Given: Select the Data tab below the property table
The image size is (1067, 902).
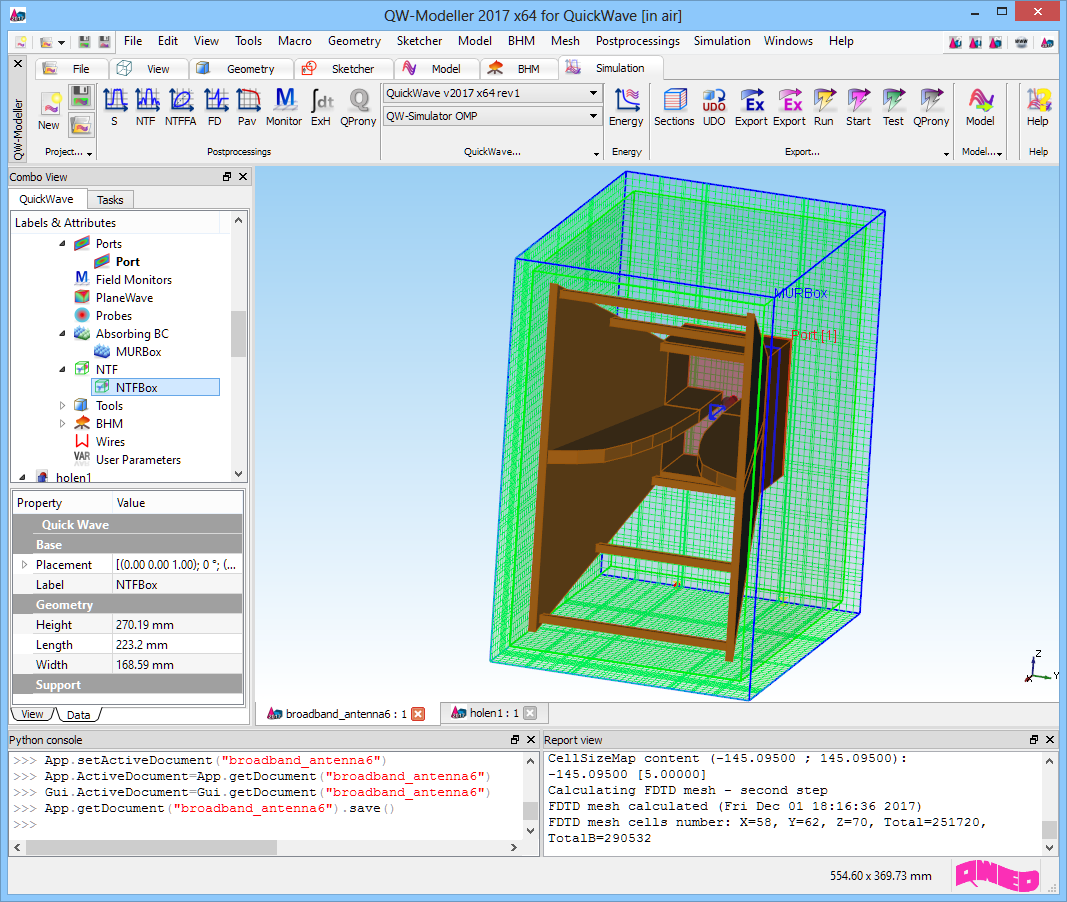Looking at the screenshot, I should click(x=78, y=715).
